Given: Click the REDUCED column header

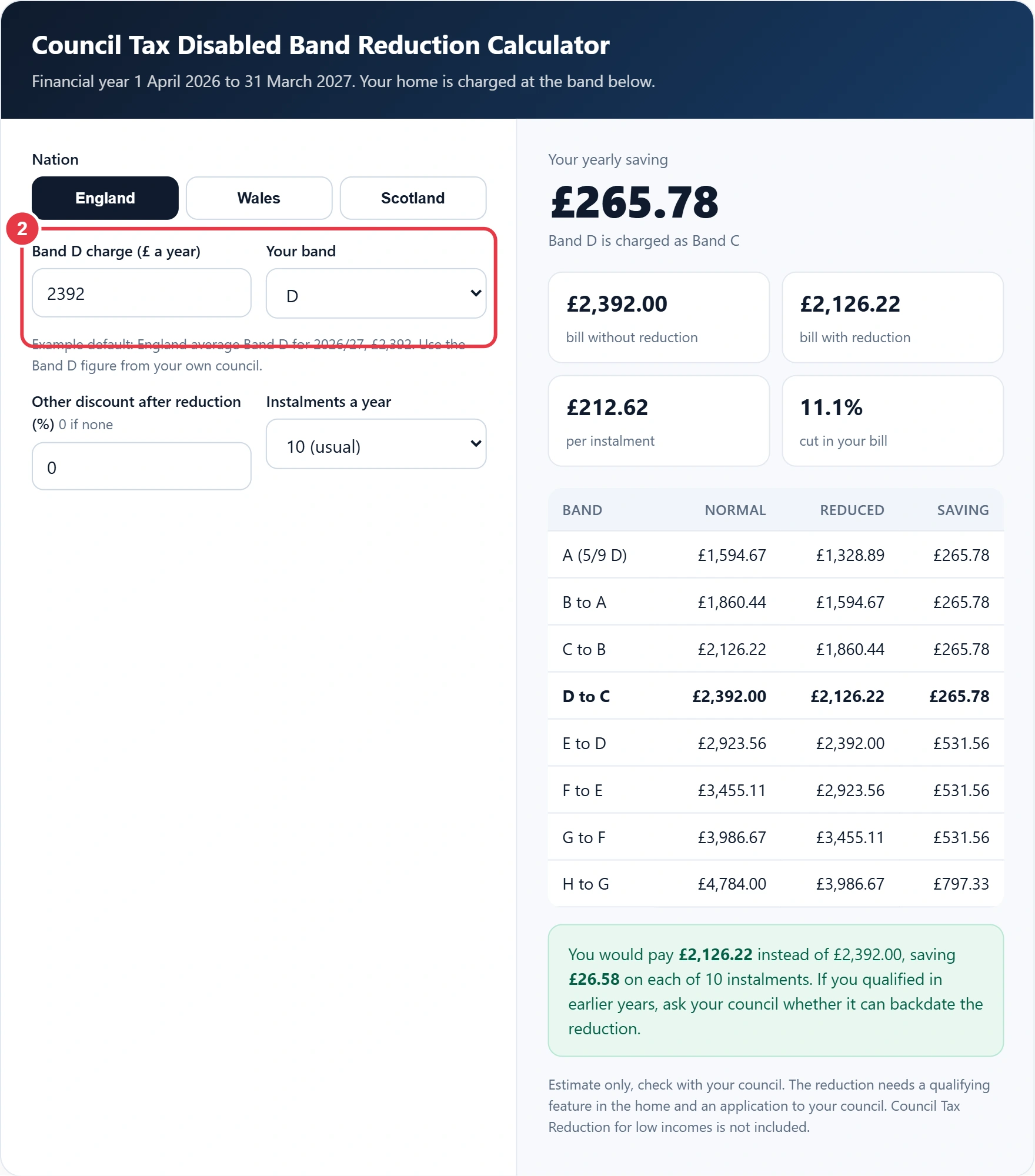Looking at the screenshot, I should (x=852, y=510).
